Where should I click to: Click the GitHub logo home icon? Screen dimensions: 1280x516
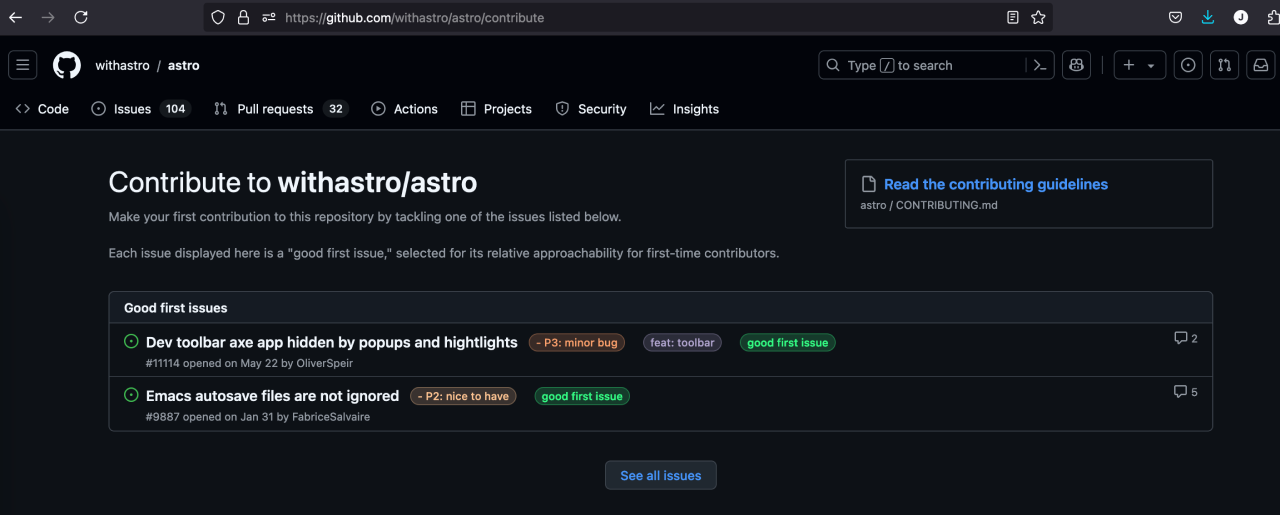pos(67,65)
